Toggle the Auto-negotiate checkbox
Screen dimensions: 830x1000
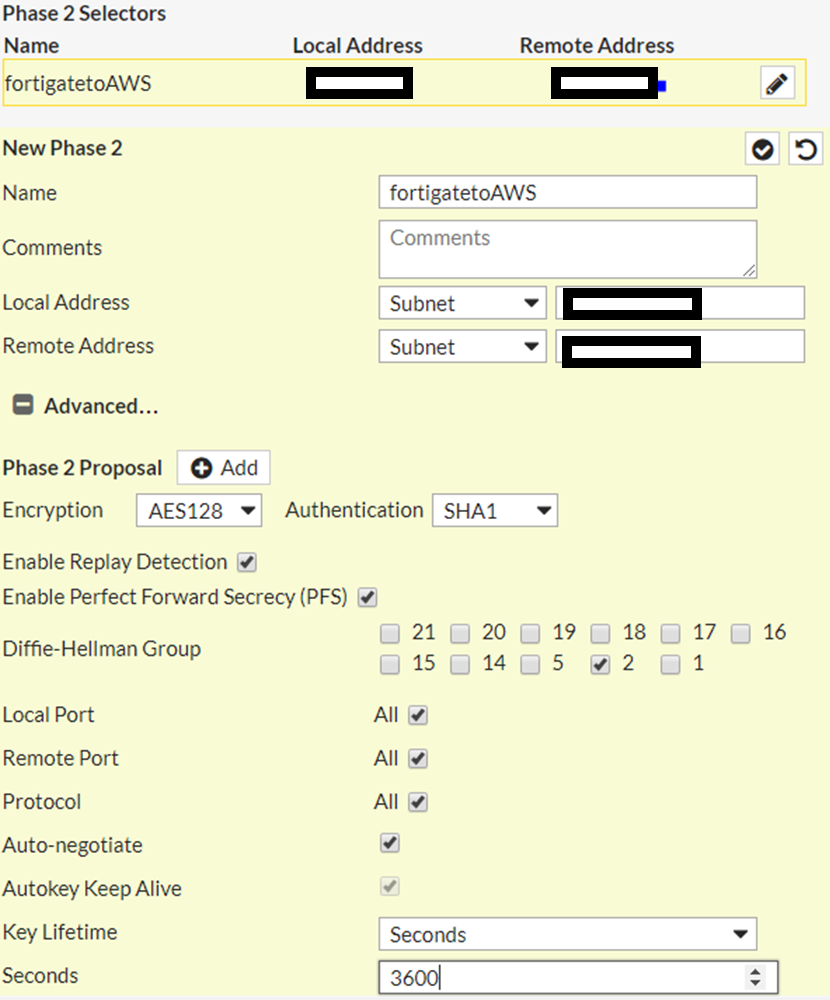(390, 844)
